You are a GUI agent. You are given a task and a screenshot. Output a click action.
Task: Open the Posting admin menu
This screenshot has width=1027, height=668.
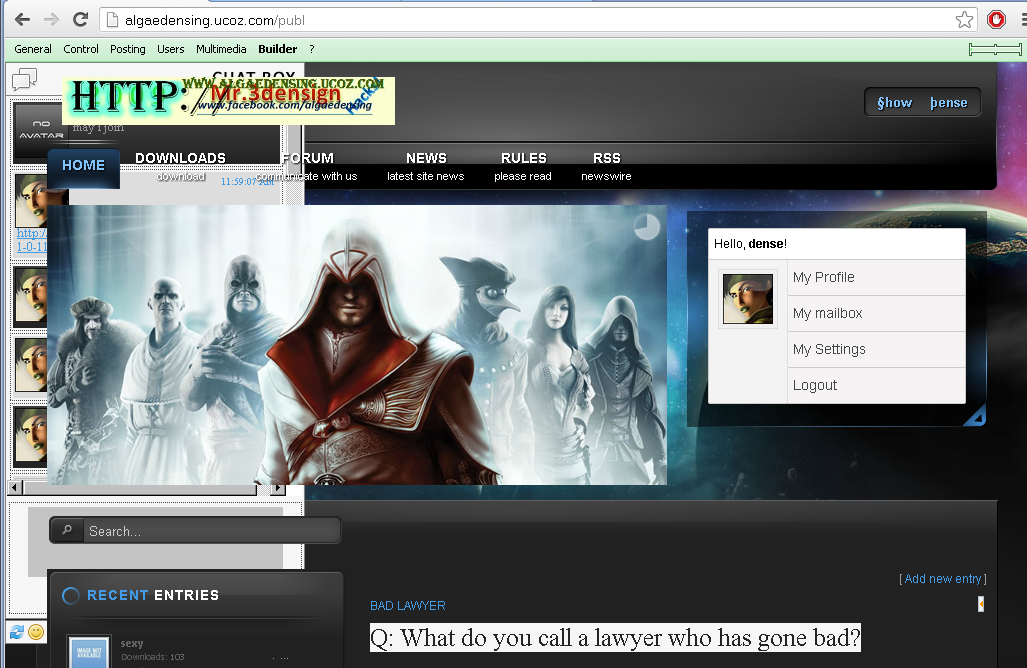[x=128, y=49]
